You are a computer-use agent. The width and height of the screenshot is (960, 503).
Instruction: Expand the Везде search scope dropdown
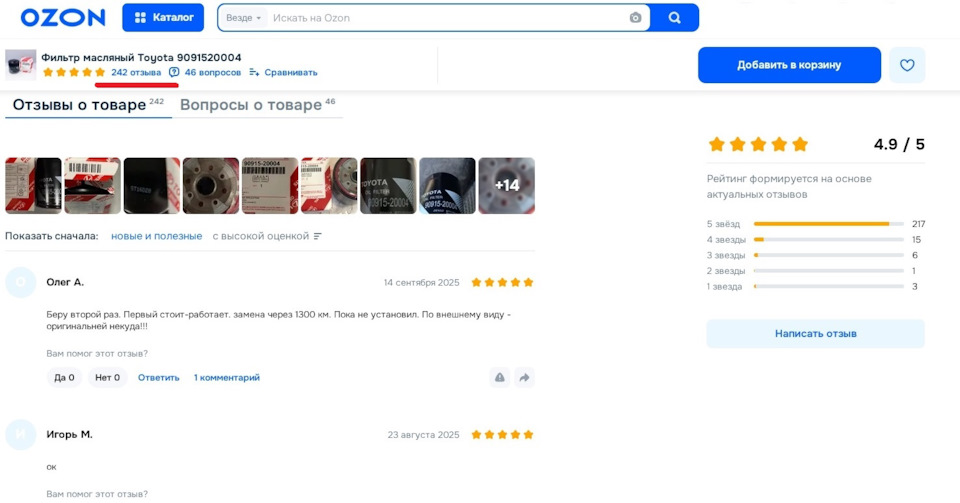tap(243, 18)
